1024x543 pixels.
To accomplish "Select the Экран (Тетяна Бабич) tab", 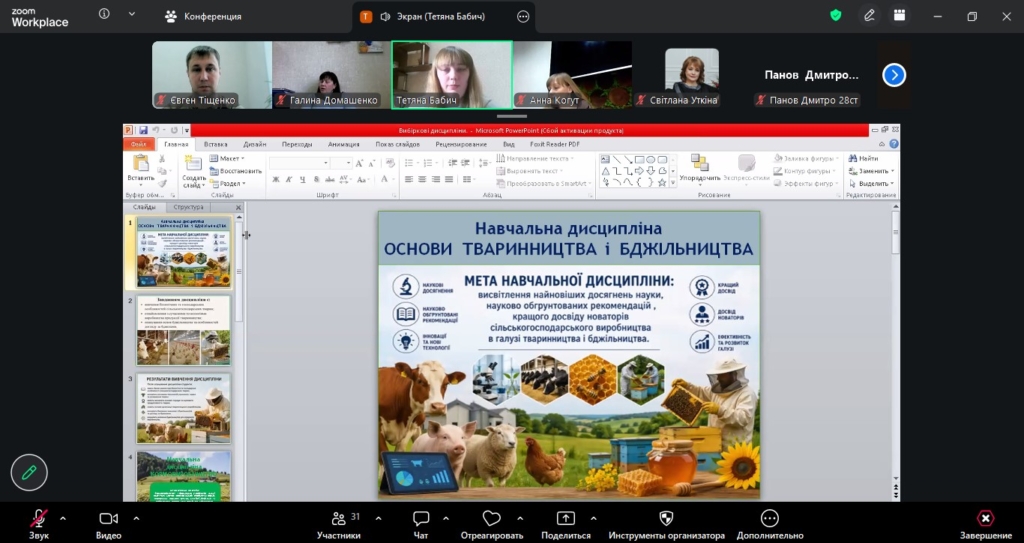I will click(431, 16).
